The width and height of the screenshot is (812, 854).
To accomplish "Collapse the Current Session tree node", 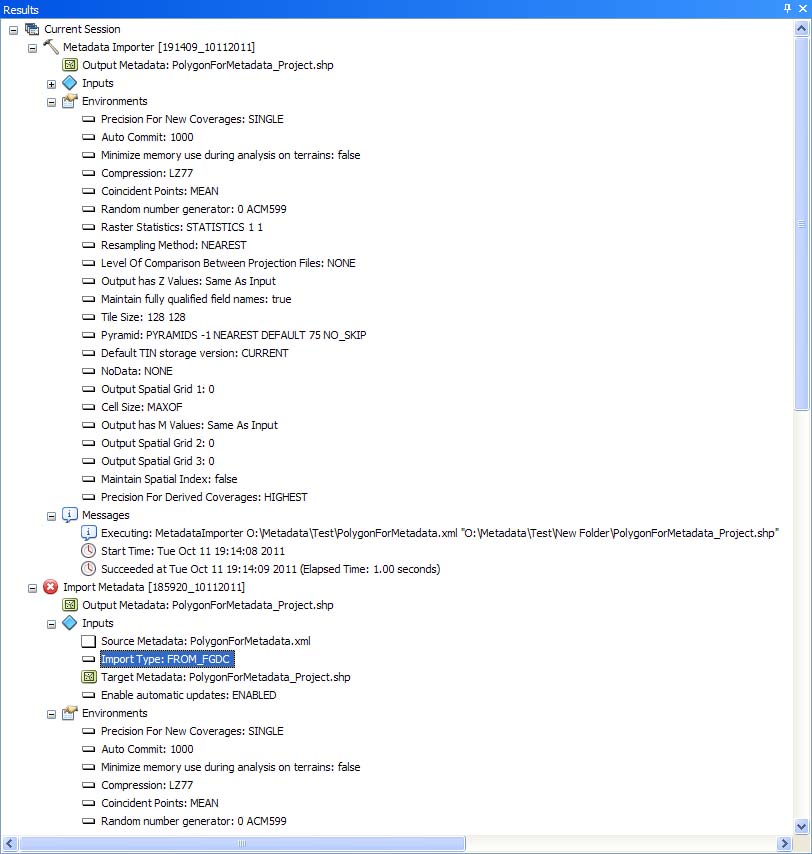I will pyautogui.click(x=13, y=29).
